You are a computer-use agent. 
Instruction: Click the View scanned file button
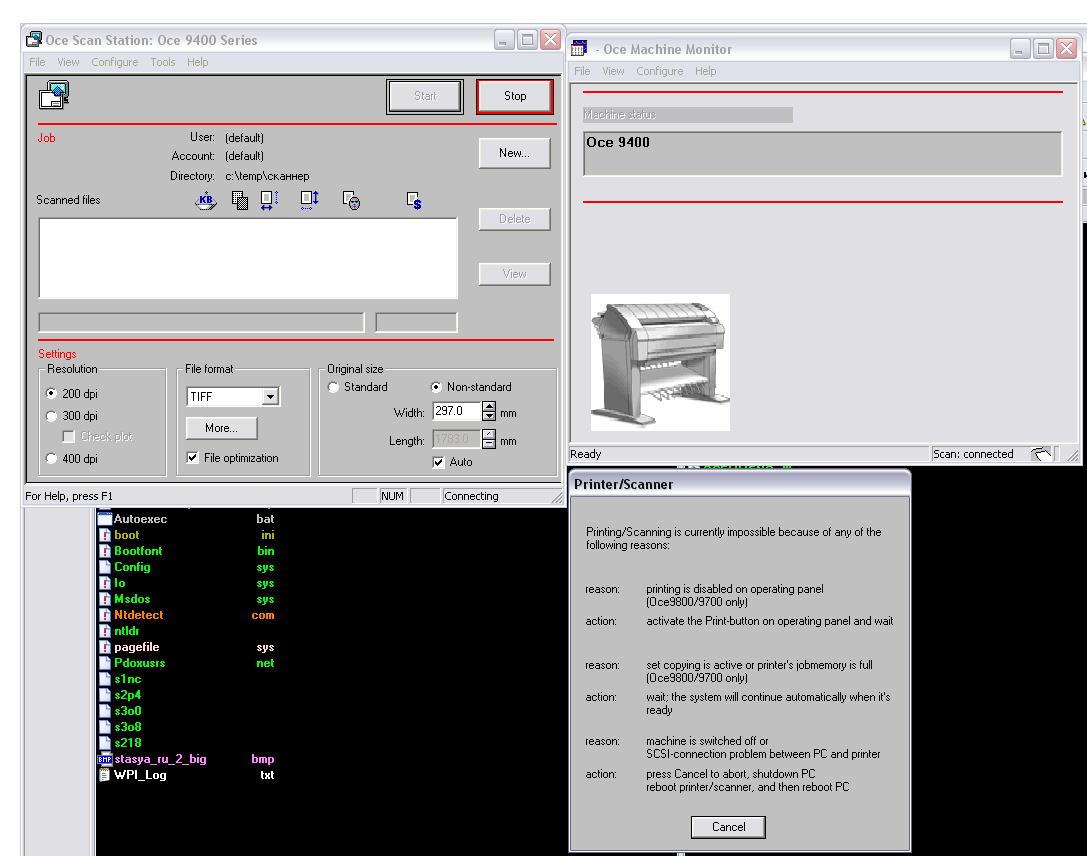514,274
